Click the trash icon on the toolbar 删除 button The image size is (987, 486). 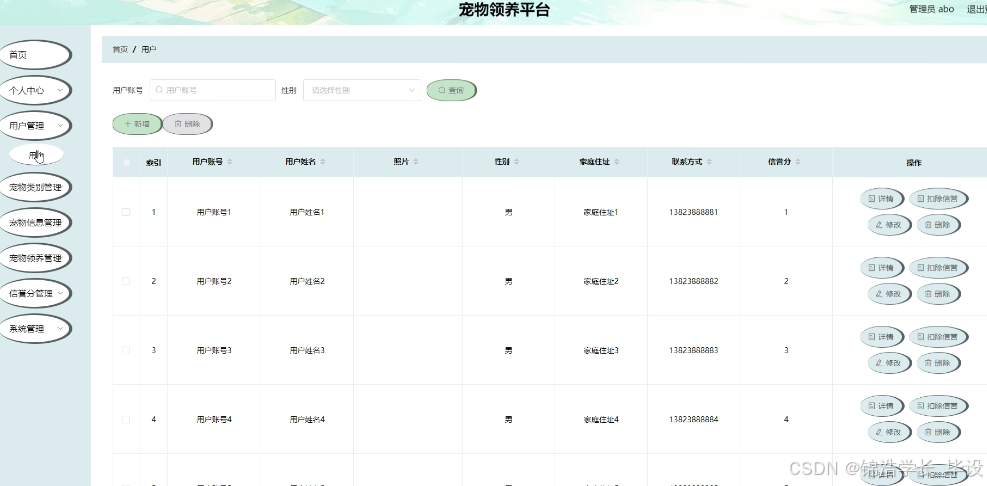point(178,124)
